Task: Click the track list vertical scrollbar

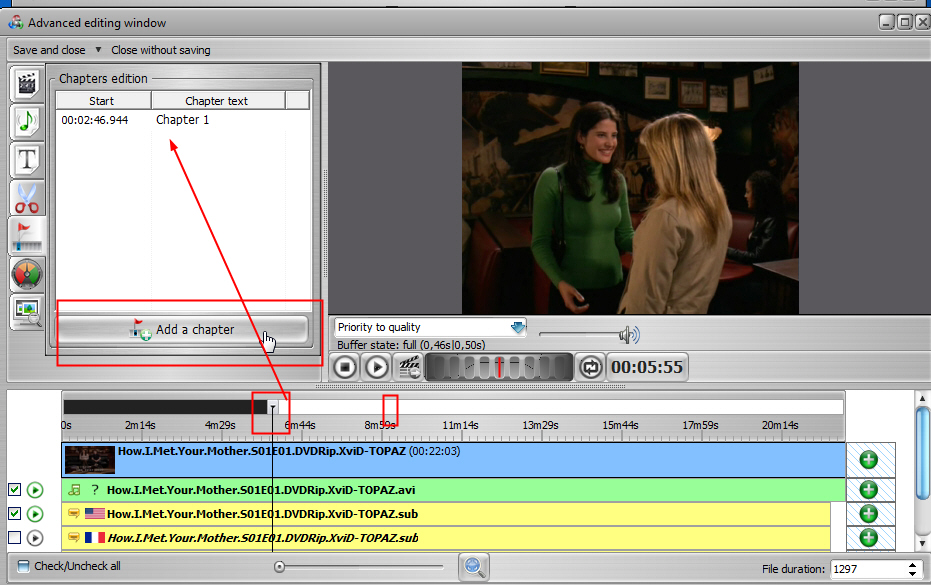Action: pos(922,454)
